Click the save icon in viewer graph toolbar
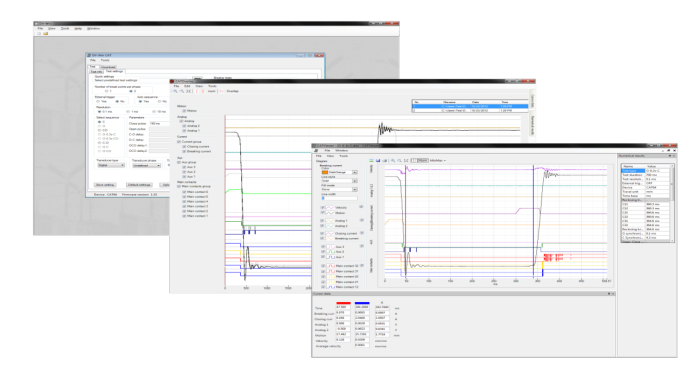This screenshot has width=697, height=367. click(378, 160)
